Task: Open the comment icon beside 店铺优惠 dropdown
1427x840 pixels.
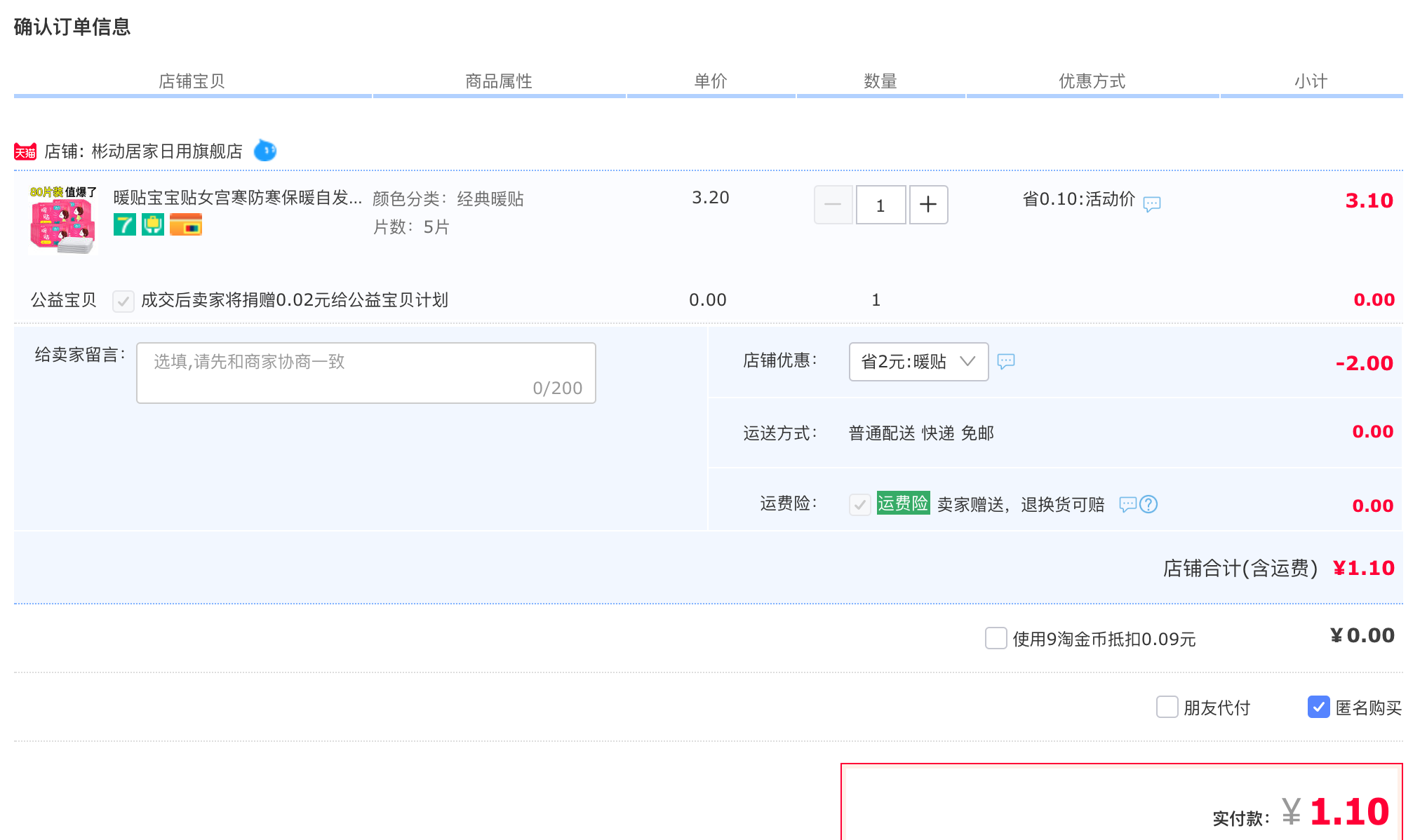Action: (x=1006, y=362)
